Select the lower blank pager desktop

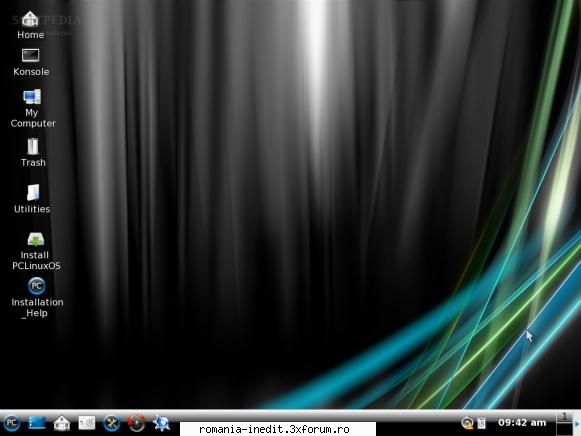(x=564, y=429)
